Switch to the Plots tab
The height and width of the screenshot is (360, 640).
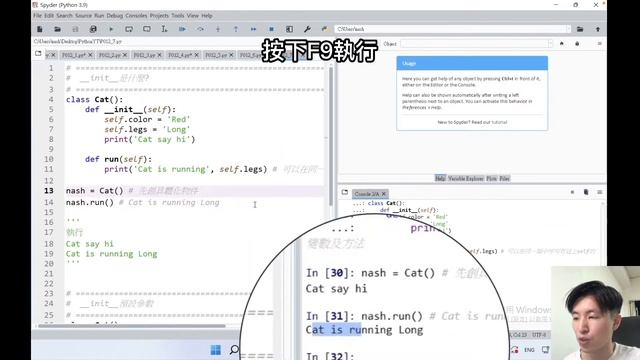tap(491, 178)
